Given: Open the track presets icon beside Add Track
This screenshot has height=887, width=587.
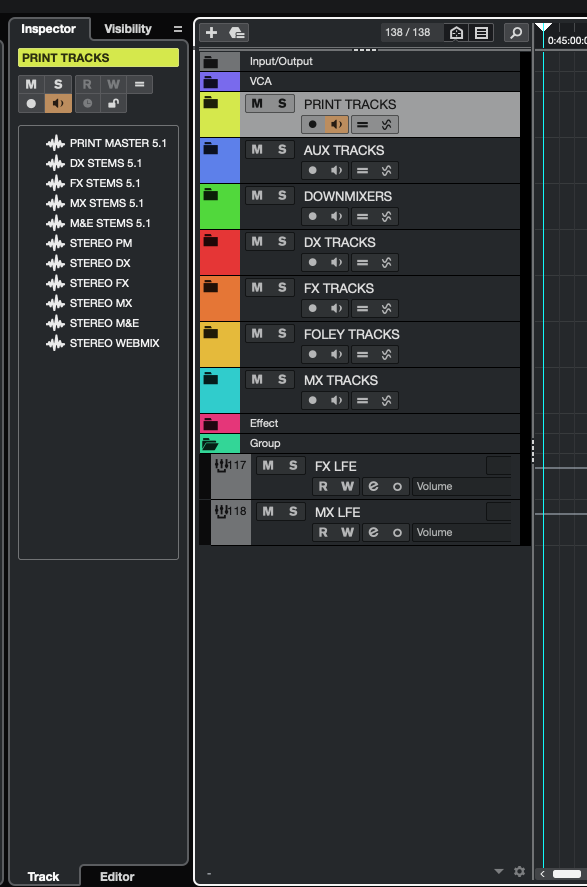Looking at the screenshot, I should (x=237, y=33).
